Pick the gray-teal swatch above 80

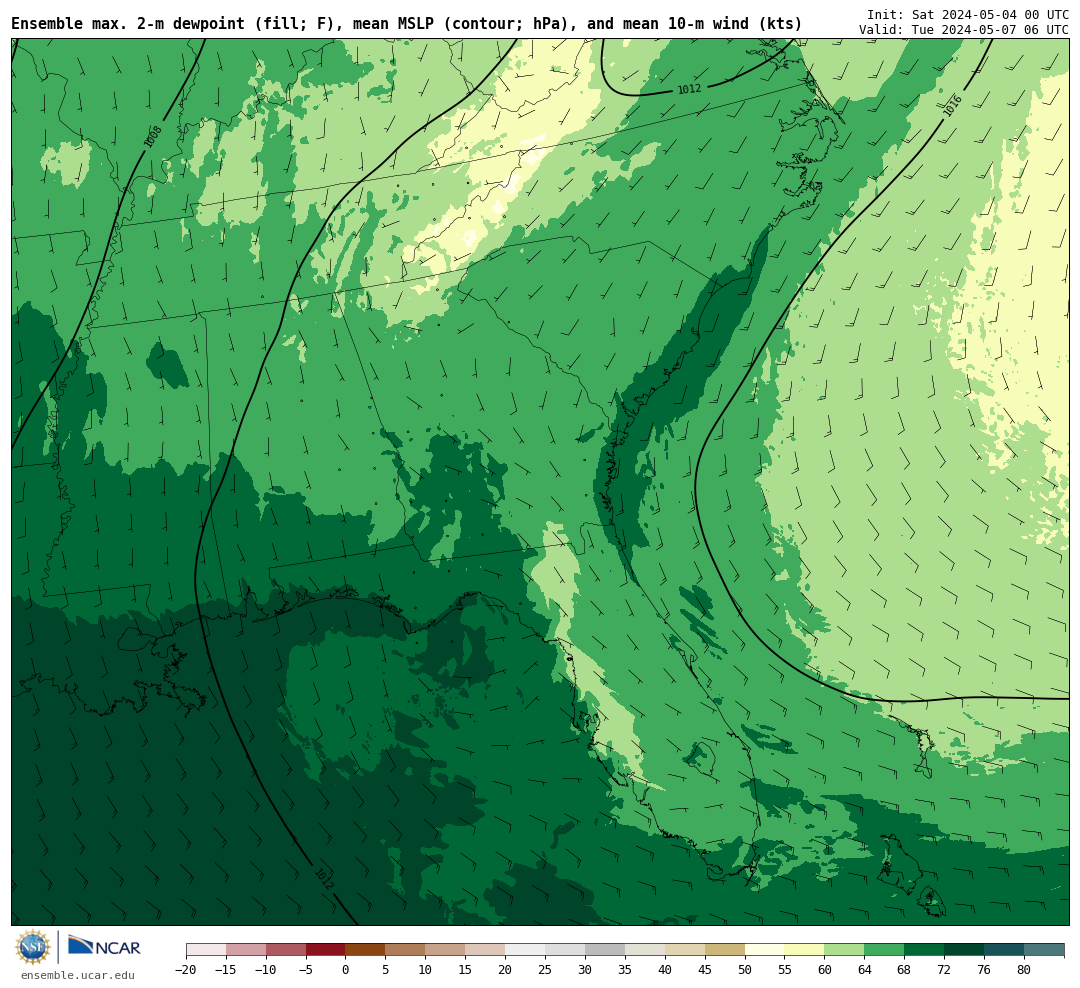click(x=1044, y=950)
